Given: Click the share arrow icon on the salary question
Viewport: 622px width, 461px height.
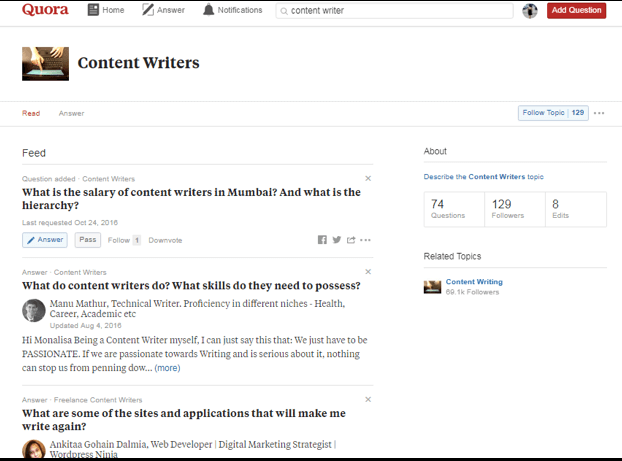Looking at the screenshot, I should click(x=351, y=240).
